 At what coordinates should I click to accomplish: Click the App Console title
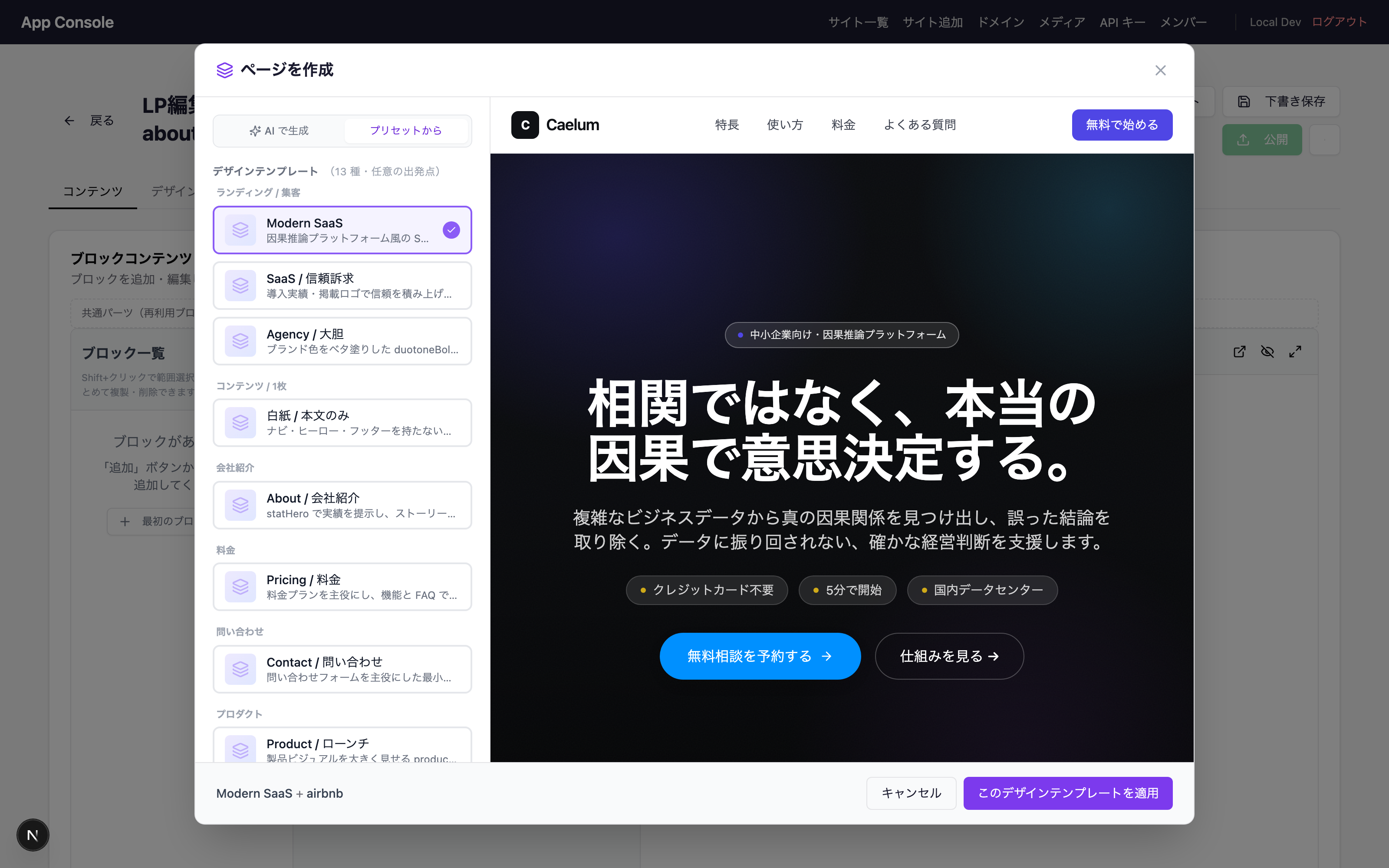(68, 23)
